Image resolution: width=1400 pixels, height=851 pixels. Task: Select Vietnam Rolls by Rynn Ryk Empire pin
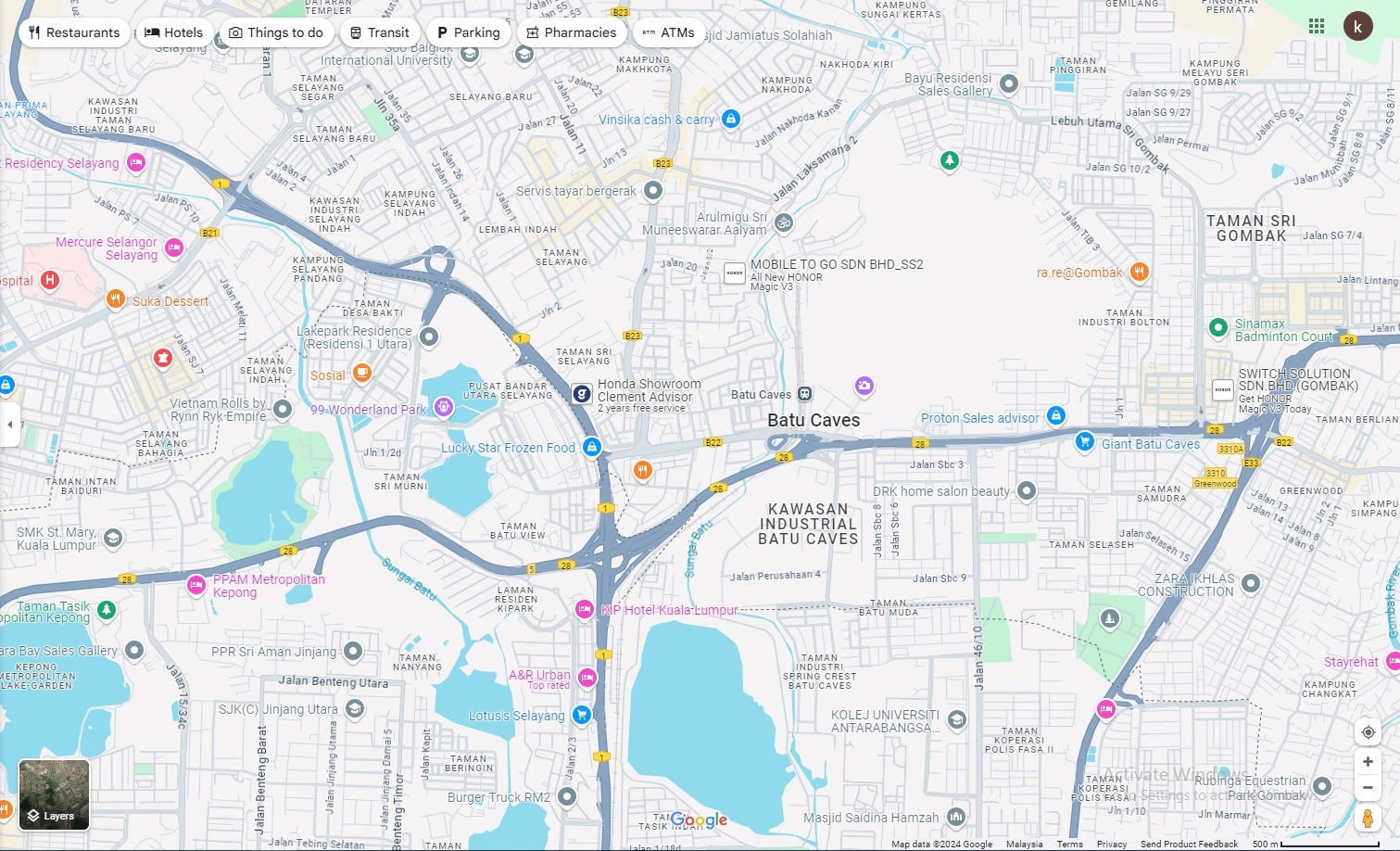tap(283, 409)
